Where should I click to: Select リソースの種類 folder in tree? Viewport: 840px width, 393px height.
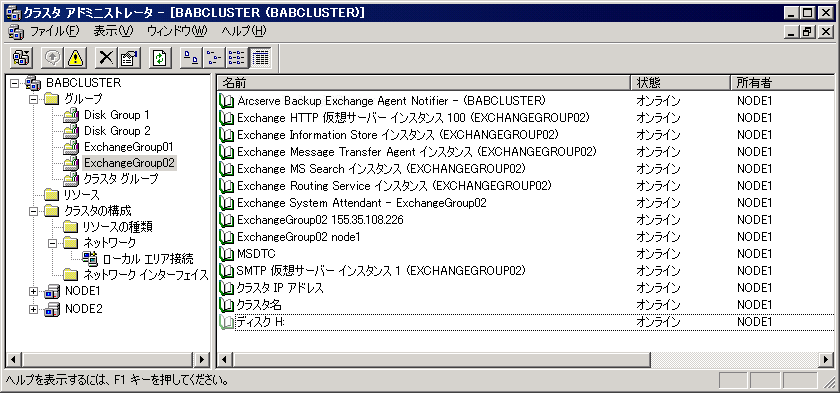[x=118, y=227]
